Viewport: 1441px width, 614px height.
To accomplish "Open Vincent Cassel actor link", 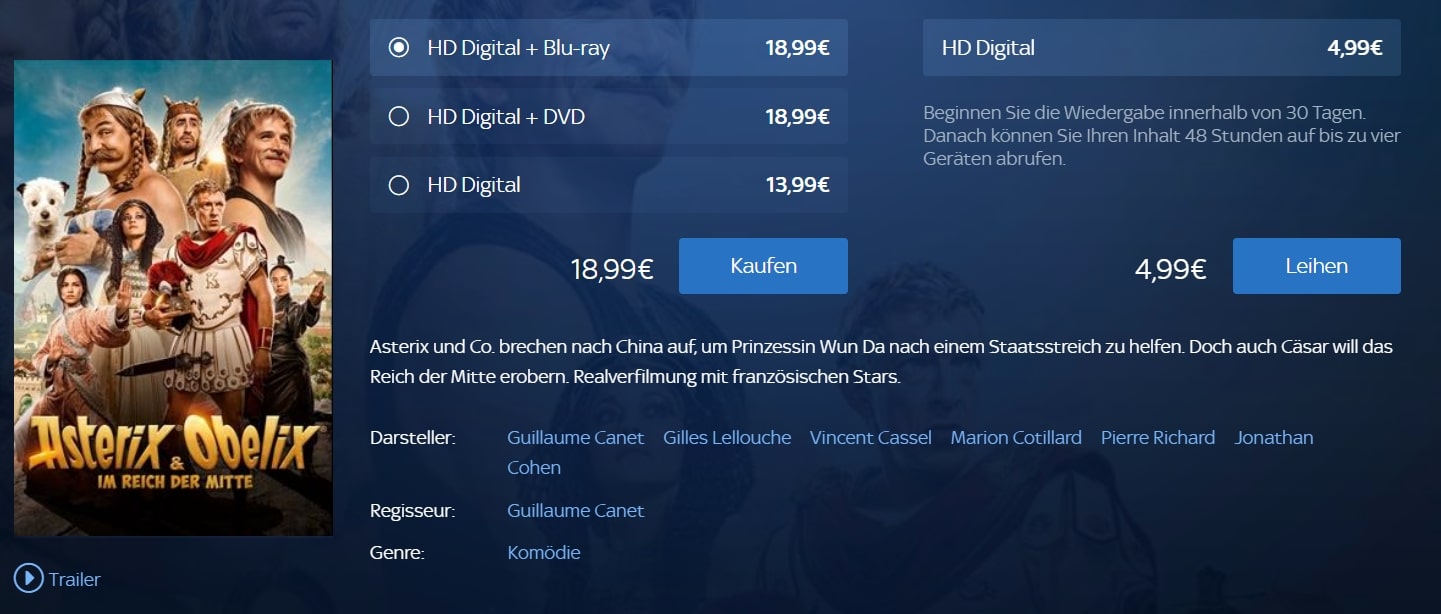I will [x=870, y=437].
